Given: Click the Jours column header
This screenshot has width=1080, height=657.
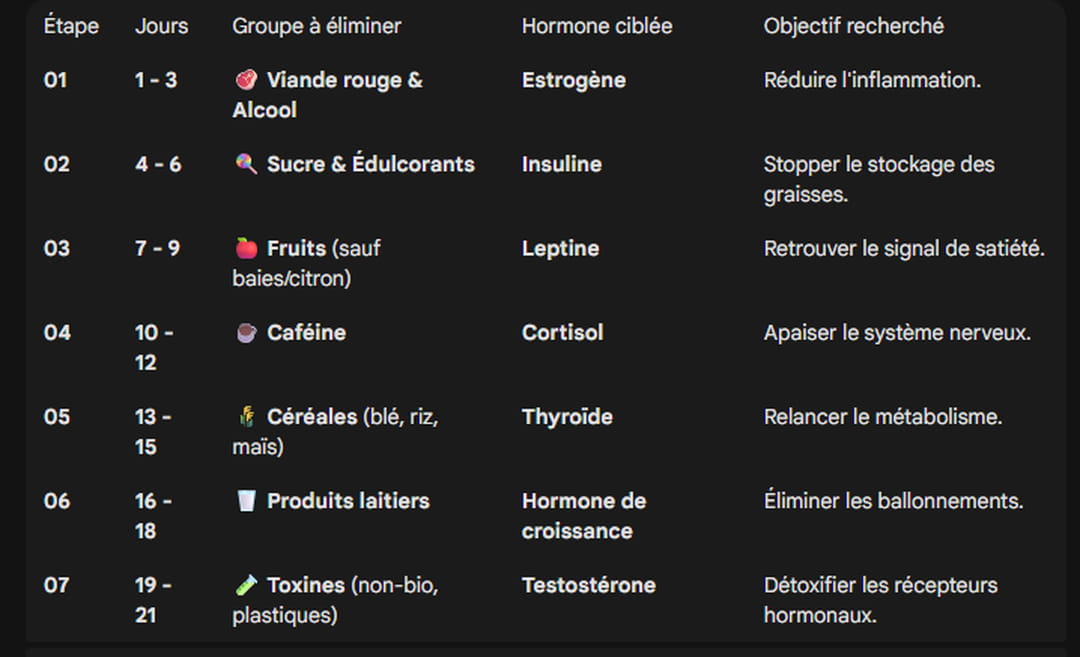Looking at the screenshot, I should 162,27.
